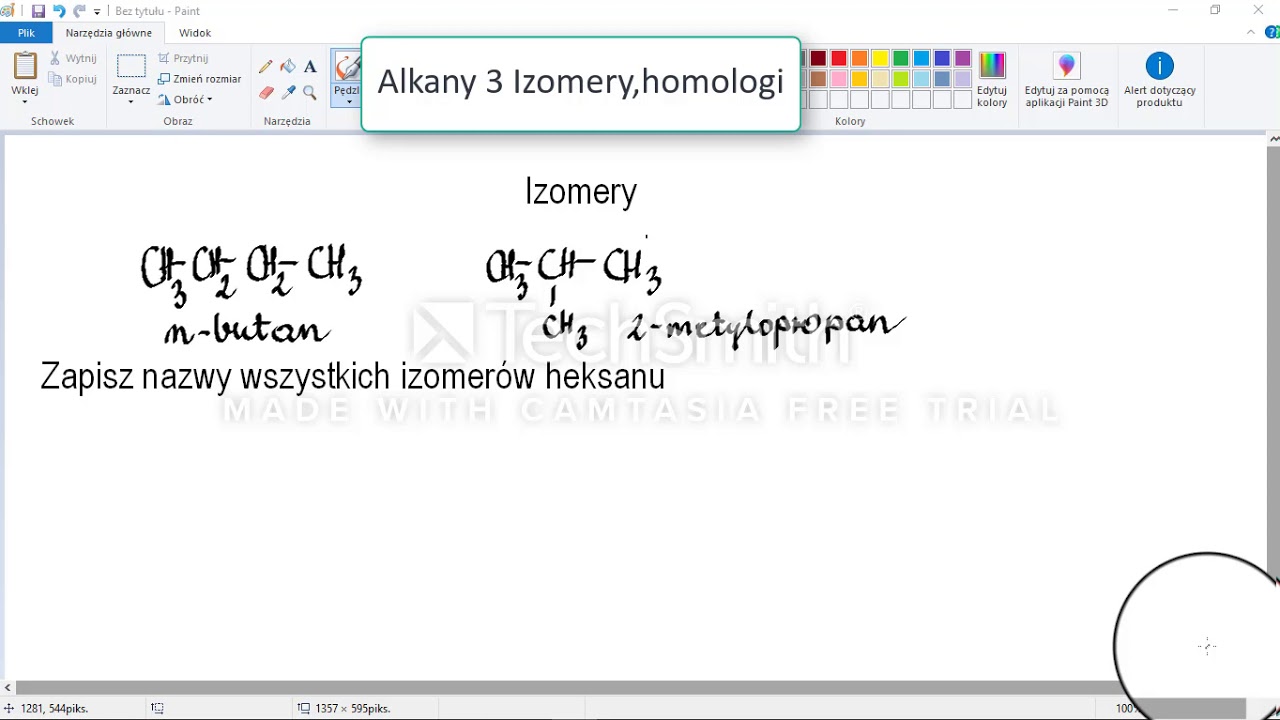
Task: Open the Obróć rotate dropdown
Action: click(185, 100)
